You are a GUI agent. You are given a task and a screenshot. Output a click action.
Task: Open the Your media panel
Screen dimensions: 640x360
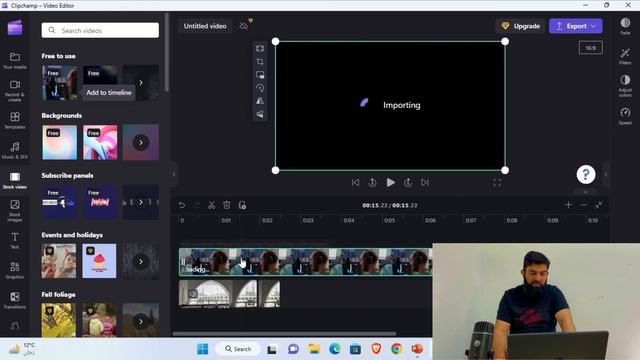coord(15,60)
